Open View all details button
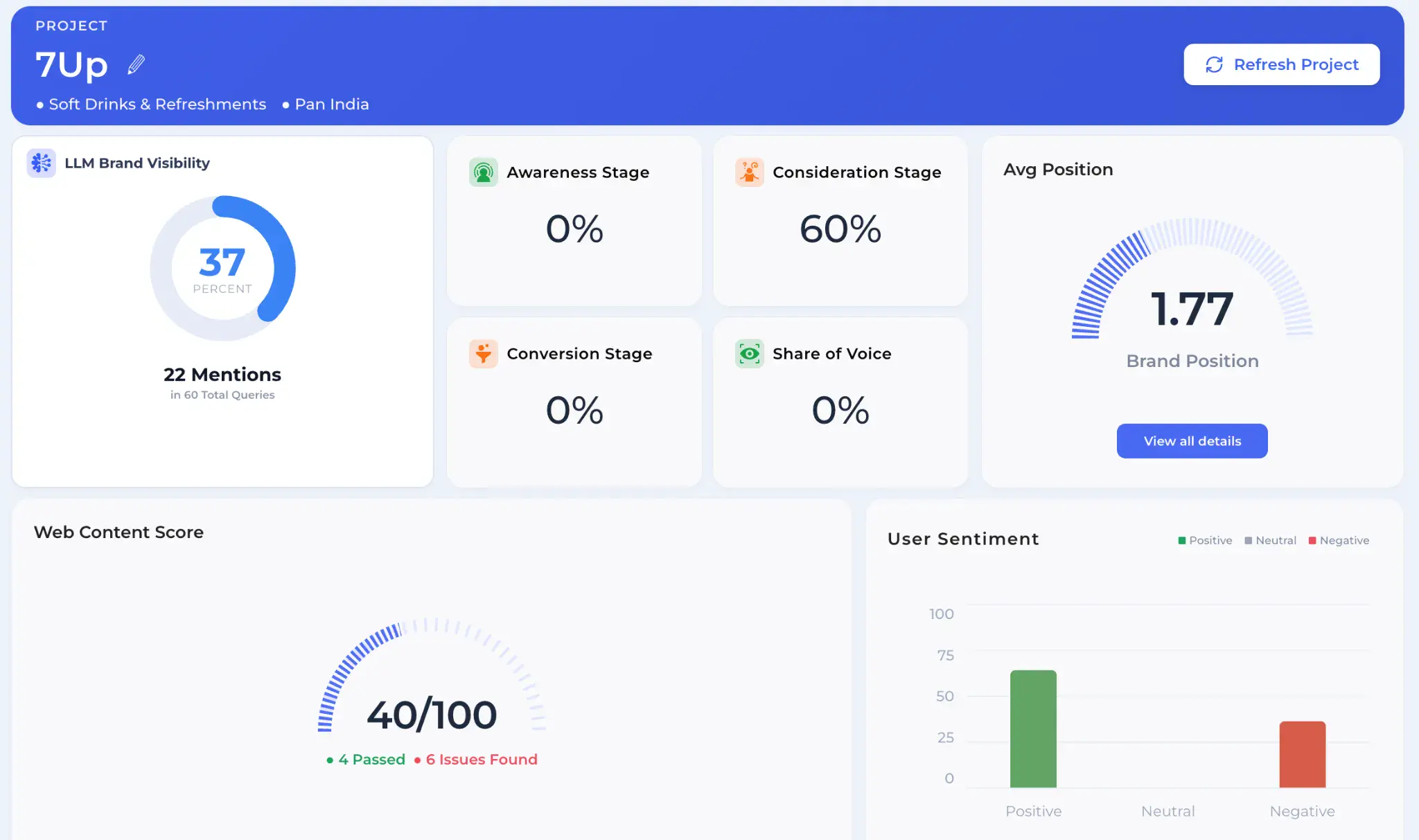 [x=1192, y=441]
